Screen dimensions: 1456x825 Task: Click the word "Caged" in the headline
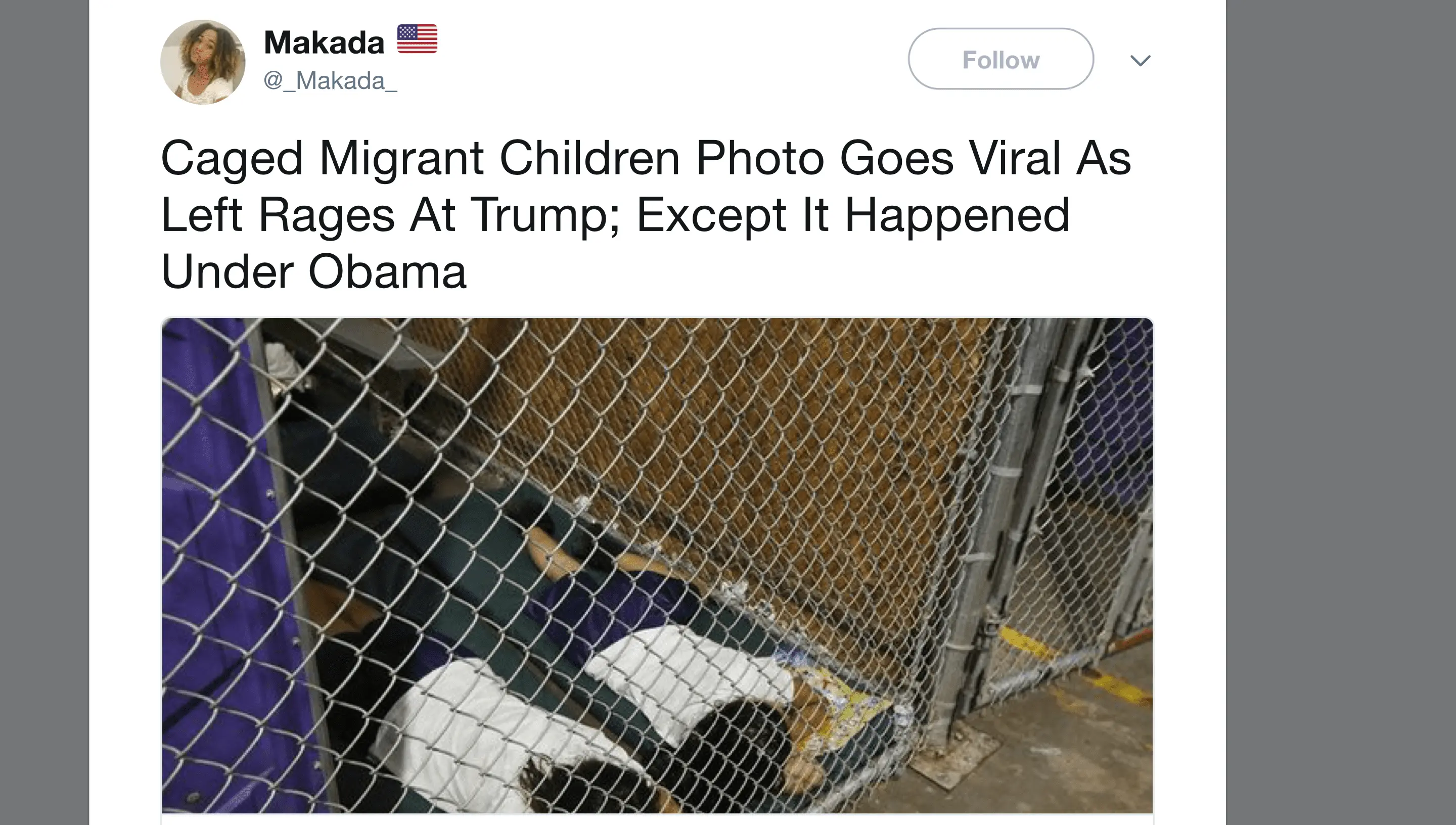tap(232, 159)
